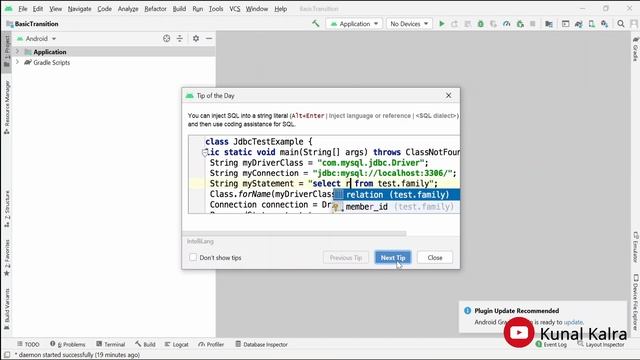640x360 pixels.
Task: Open Project panel gear settings
Action: point(196,38)
